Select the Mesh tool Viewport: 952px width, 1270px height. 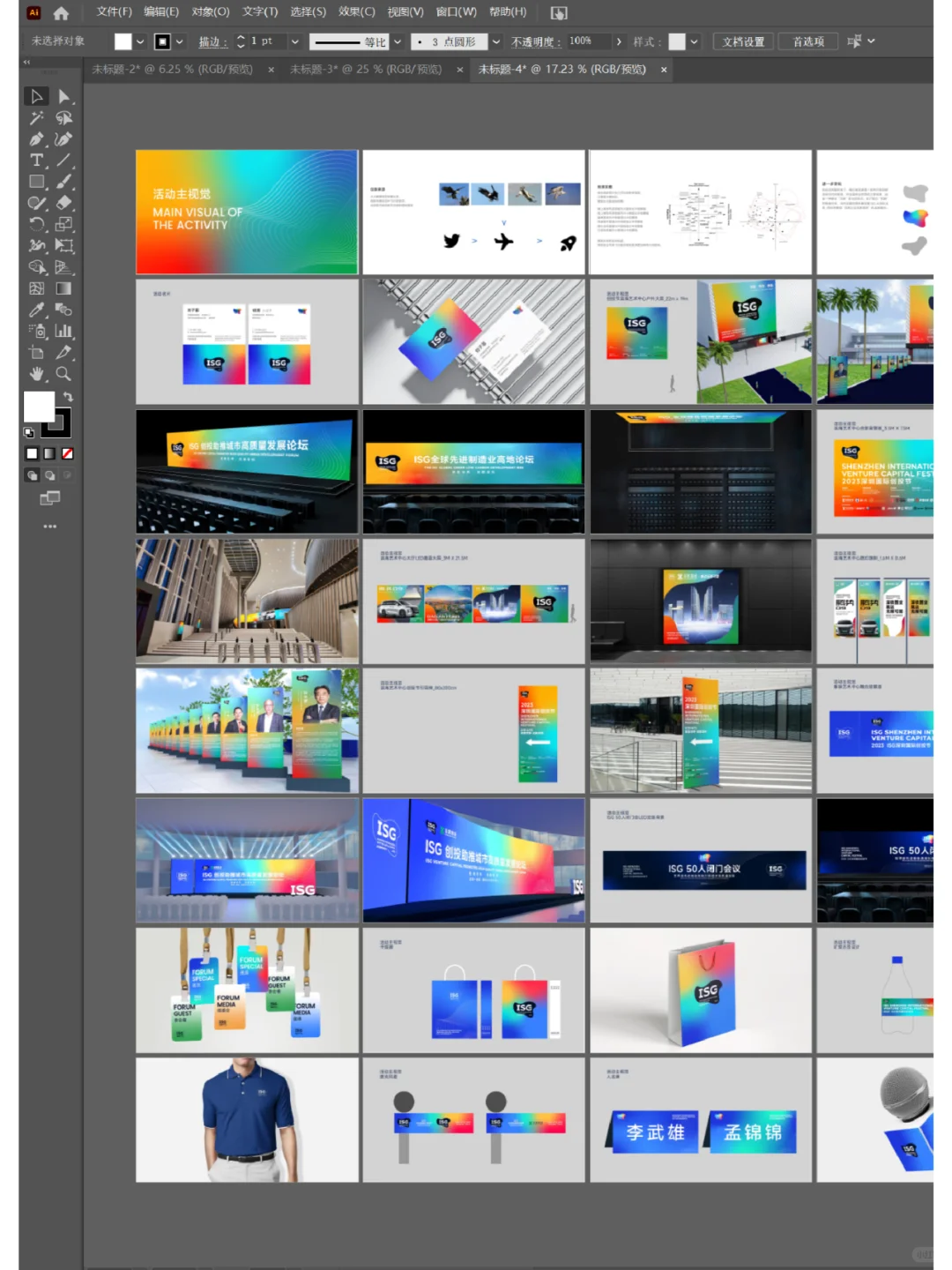37,288
